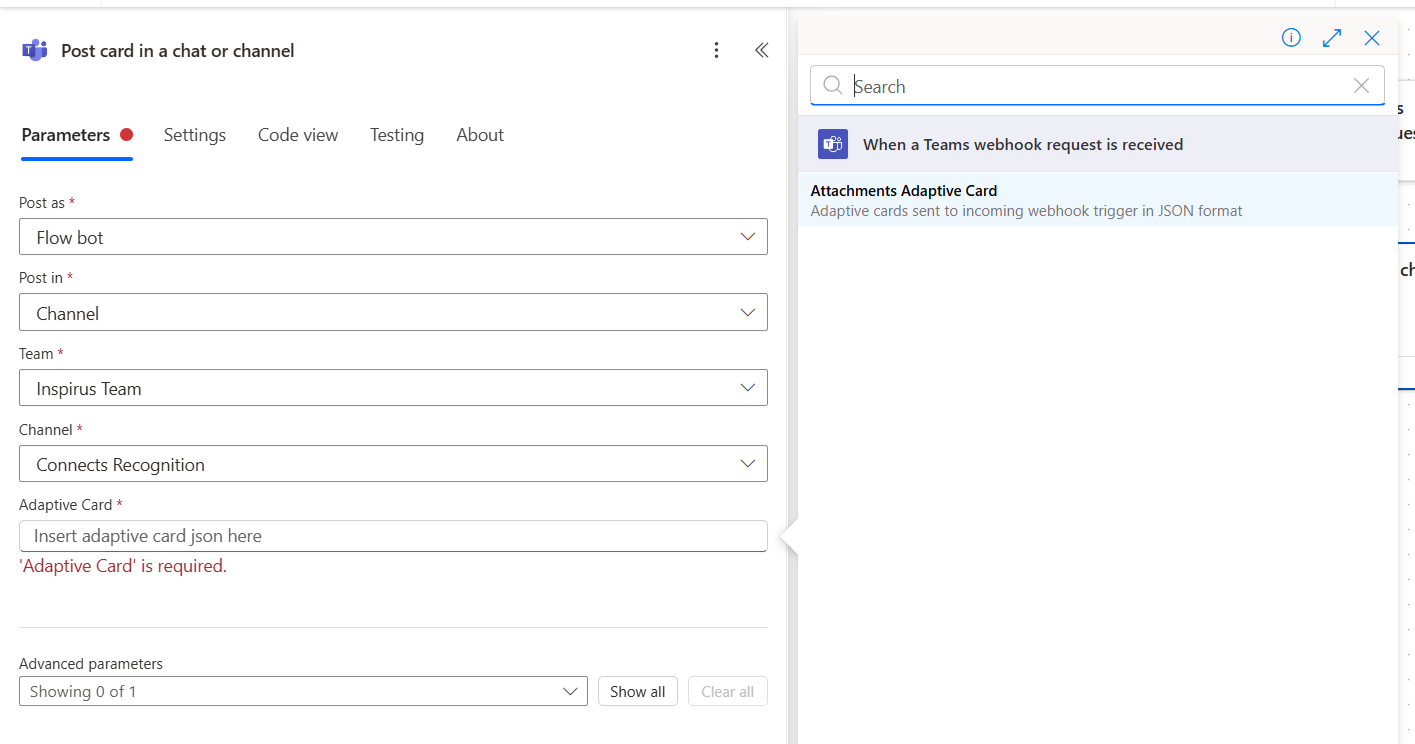Click the magnifier icon in the search box
This screenshot has width=1415, height=744.
coord(832,86)
